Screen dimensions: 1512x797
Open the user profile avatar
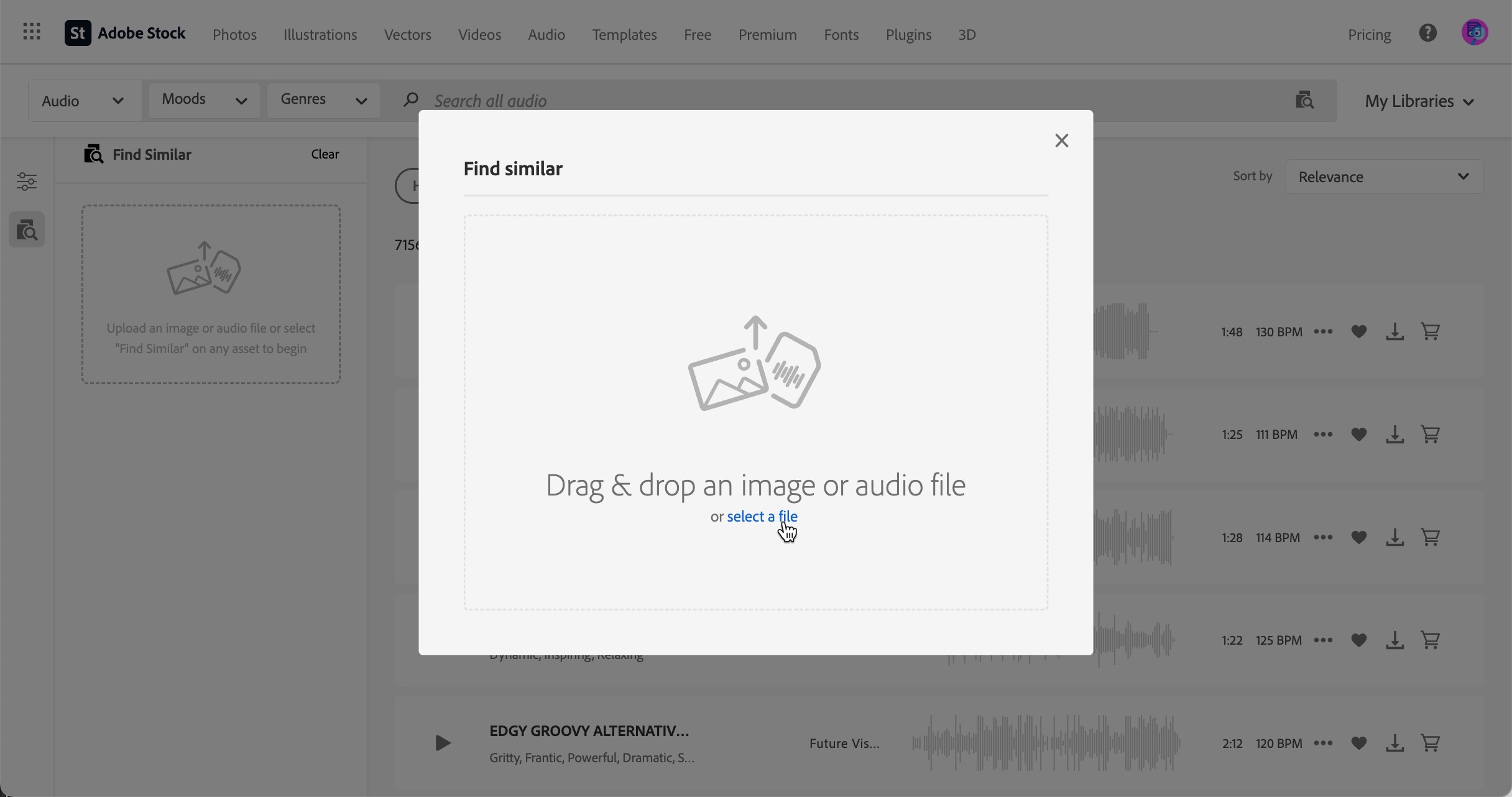coord(1474,33)
